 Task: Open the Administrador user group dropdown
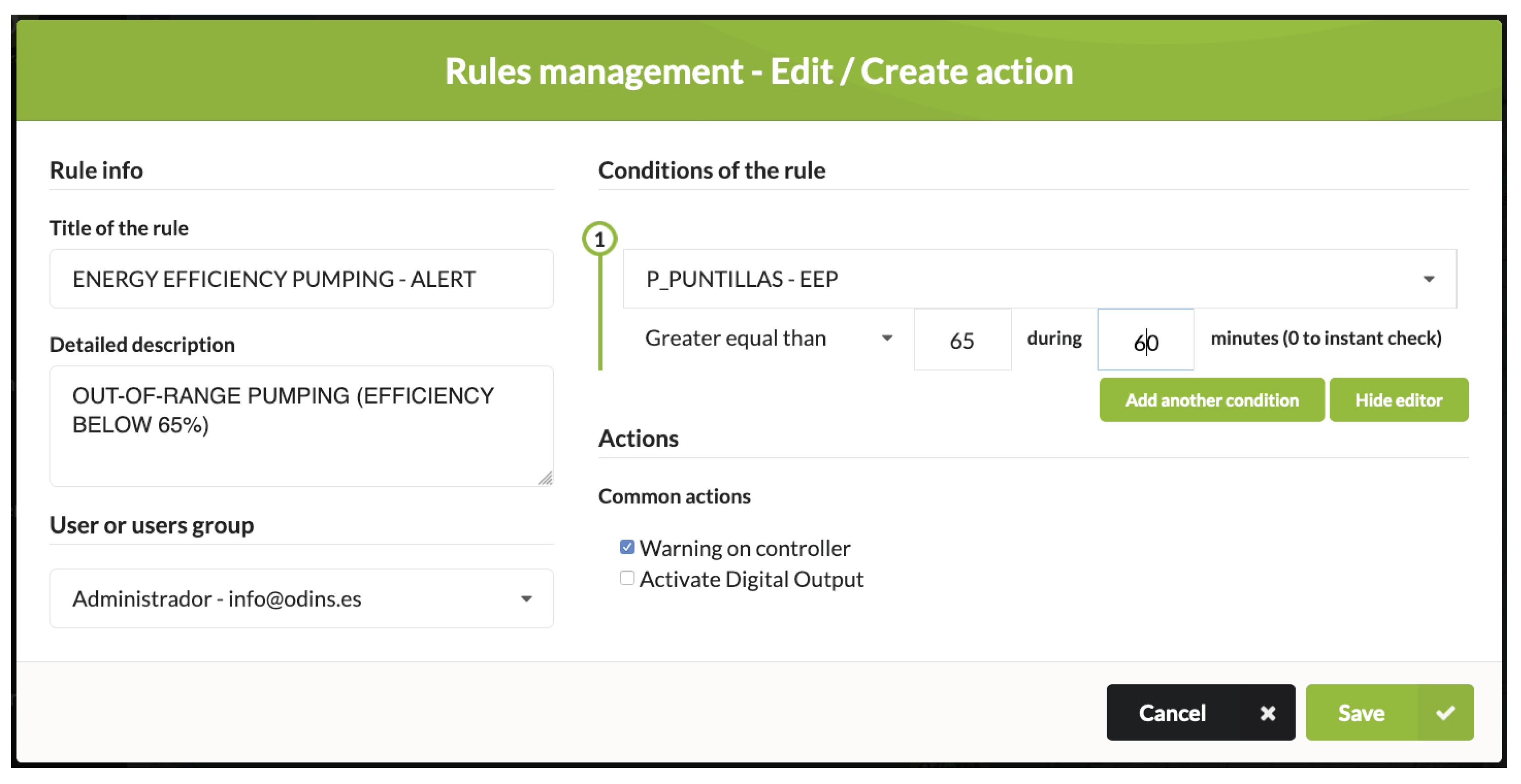pyautogui.click(x=301, y=599)
